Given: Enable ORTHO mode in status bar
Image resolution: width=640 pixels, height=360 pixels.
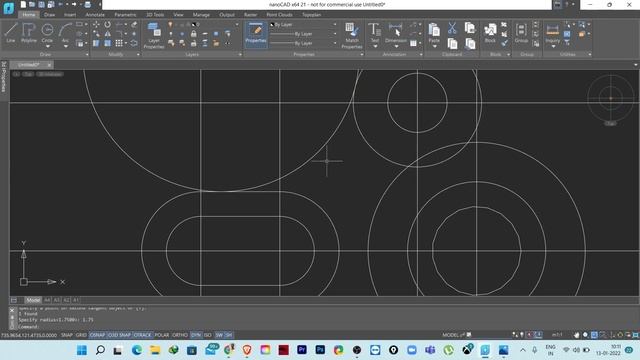Looking at the screenshot, I should tap(180, 335).
